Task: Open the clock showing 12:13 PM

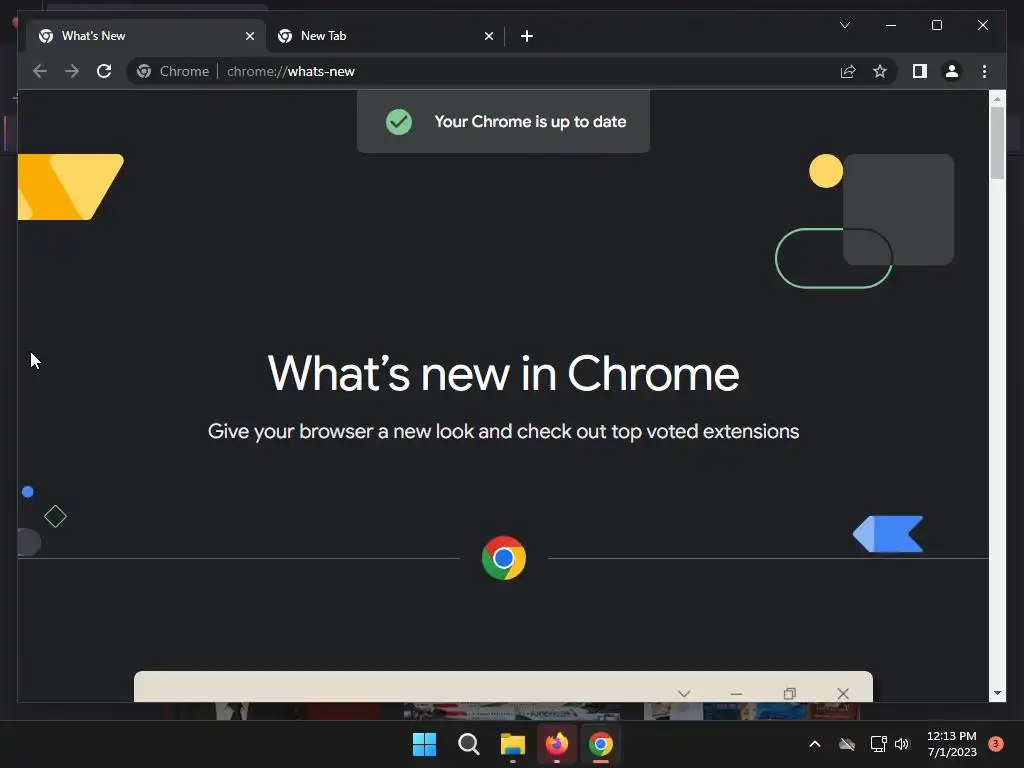Action: pyautogui.click(x=952, y=744)
